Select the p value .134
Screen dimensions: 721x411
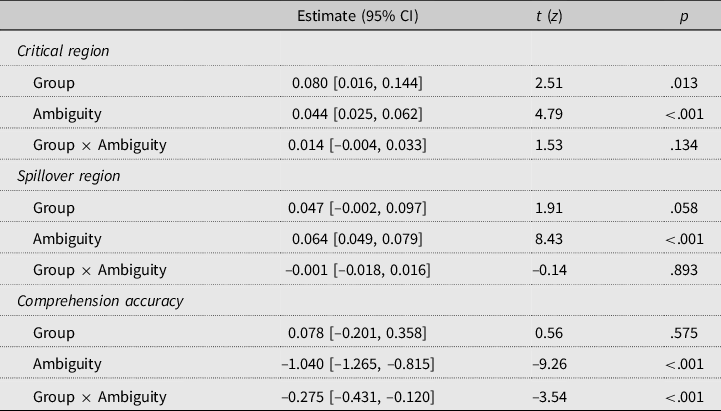pyautogui.click(x=684, y=145)
